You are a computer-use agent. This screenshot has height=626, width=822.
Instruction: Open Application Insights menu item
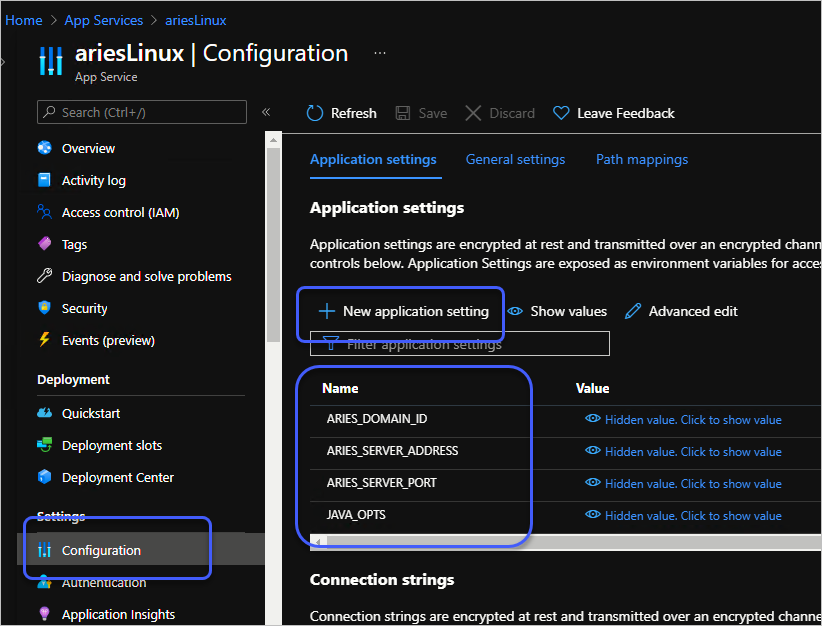click(118, 614)
